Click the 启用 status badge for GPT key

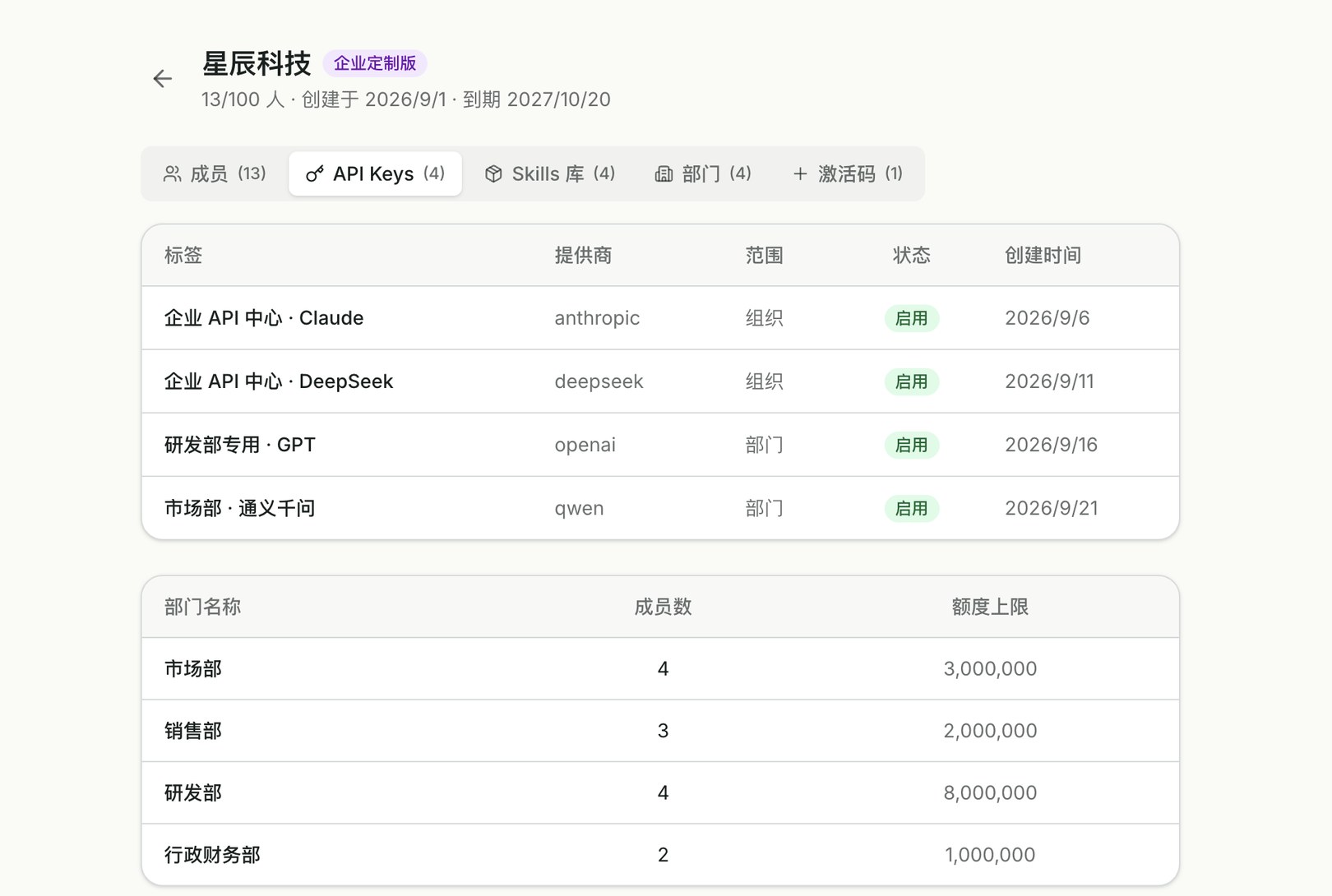point(912,445)
